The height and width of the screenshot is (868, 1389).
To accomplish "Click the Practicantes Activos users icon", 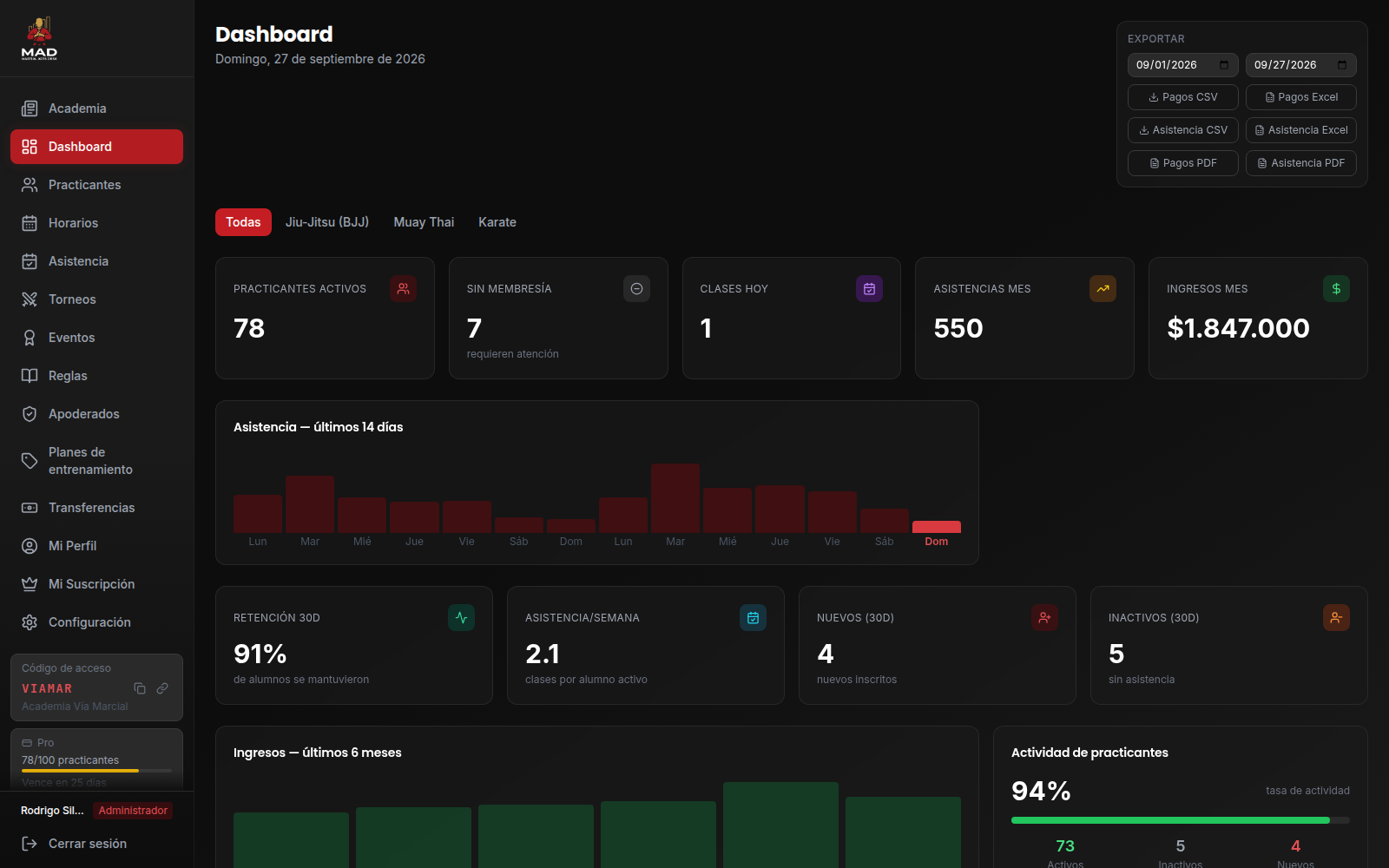I will 403,289.
